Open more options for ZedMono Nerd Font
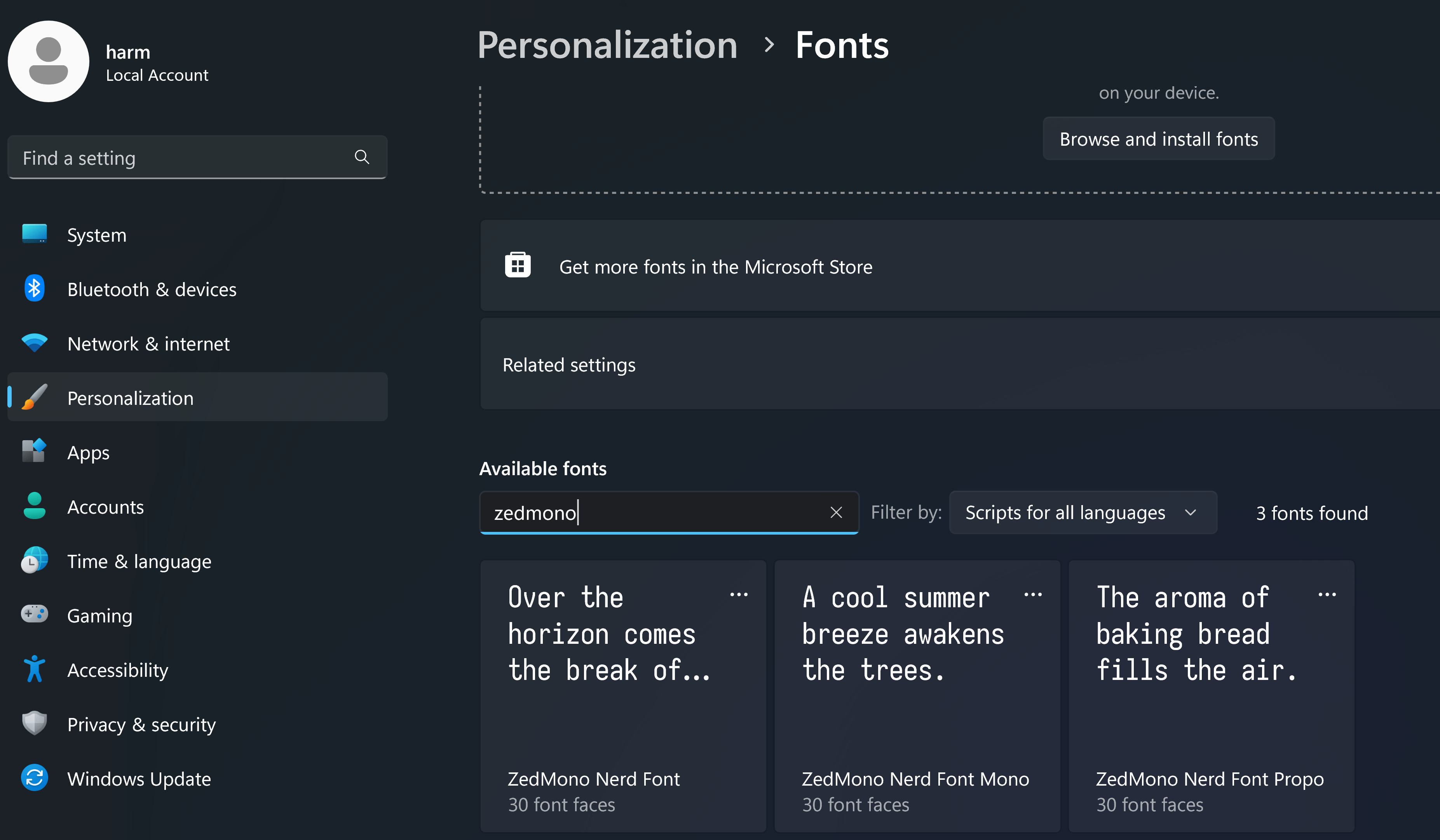 coord(739,595)
